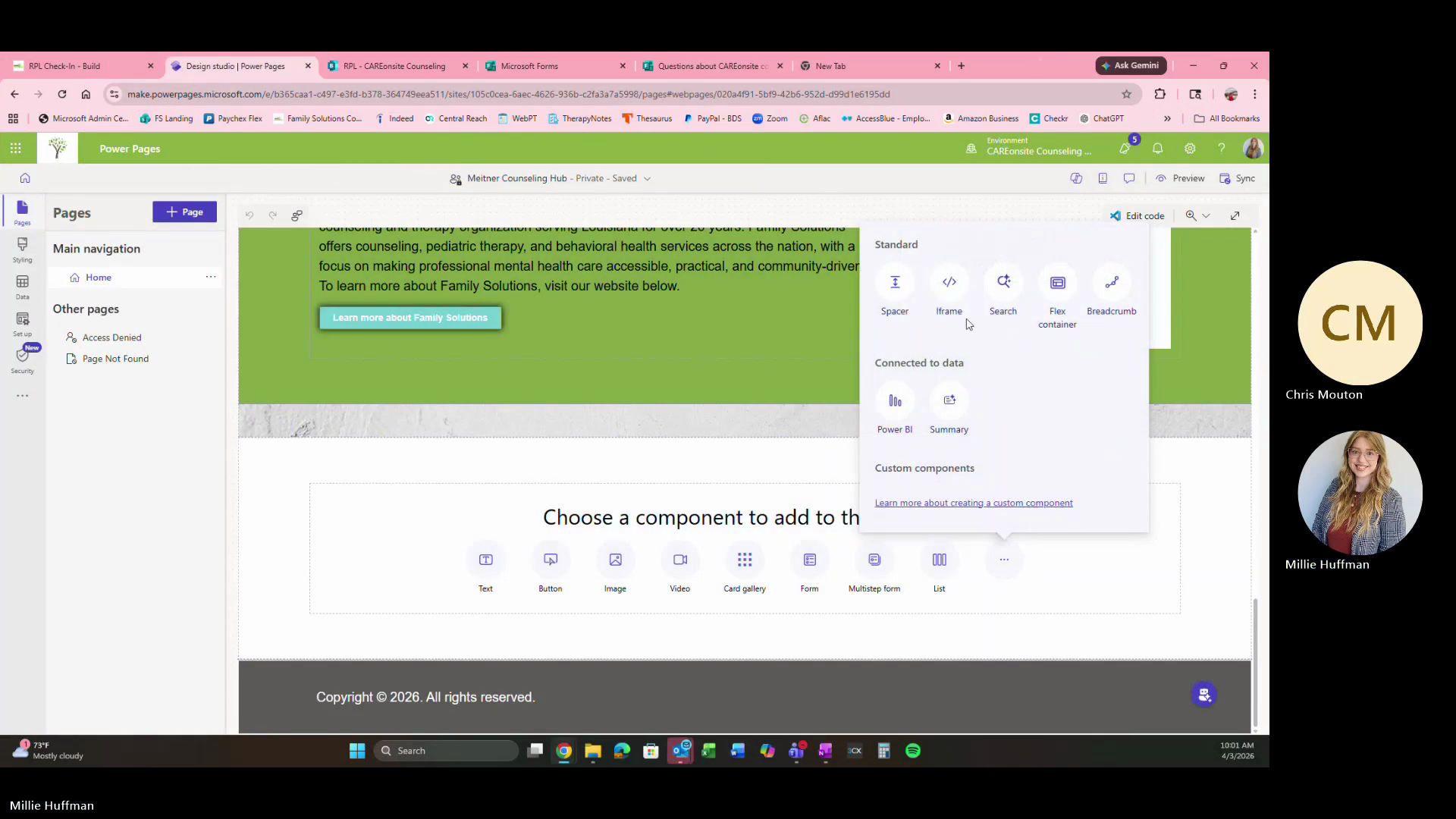Add a Spacer component
This screenshot has height=819, width=1456.
pos(895,291)
